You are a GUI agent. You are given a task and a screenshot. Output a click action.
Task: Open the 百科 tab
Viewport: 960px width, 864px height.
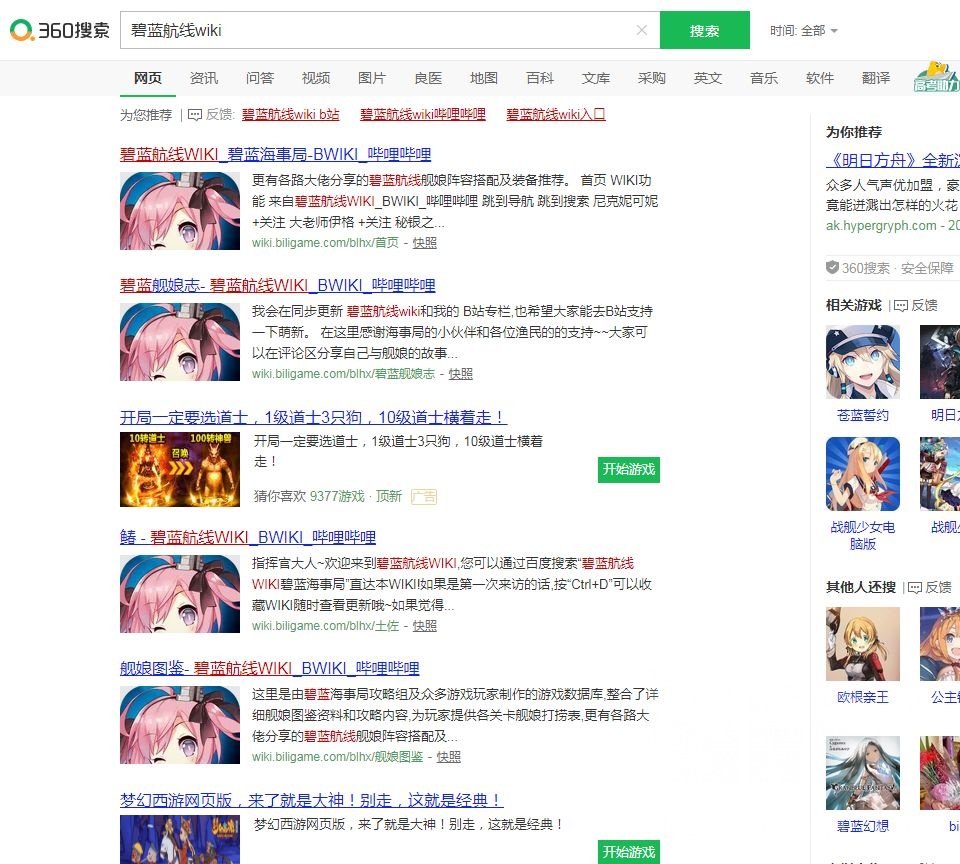pyautogui.click(x=540, y=78)
